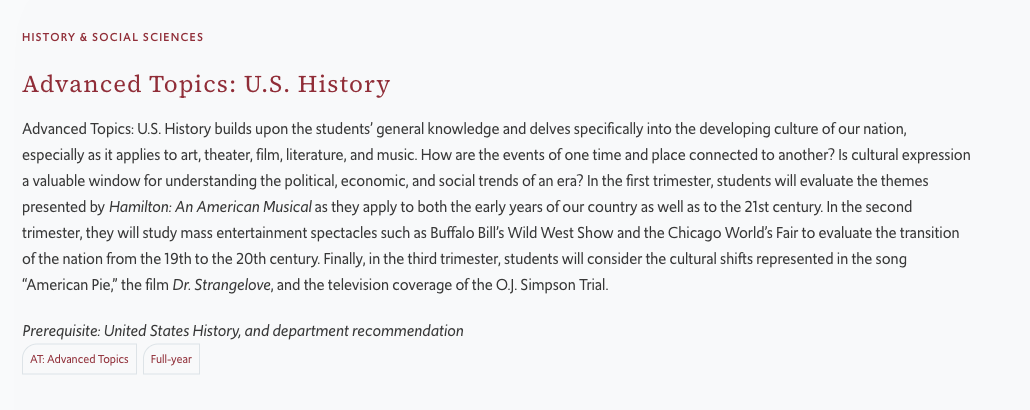Click the History & Social Sciences category label

click(112, 37)
